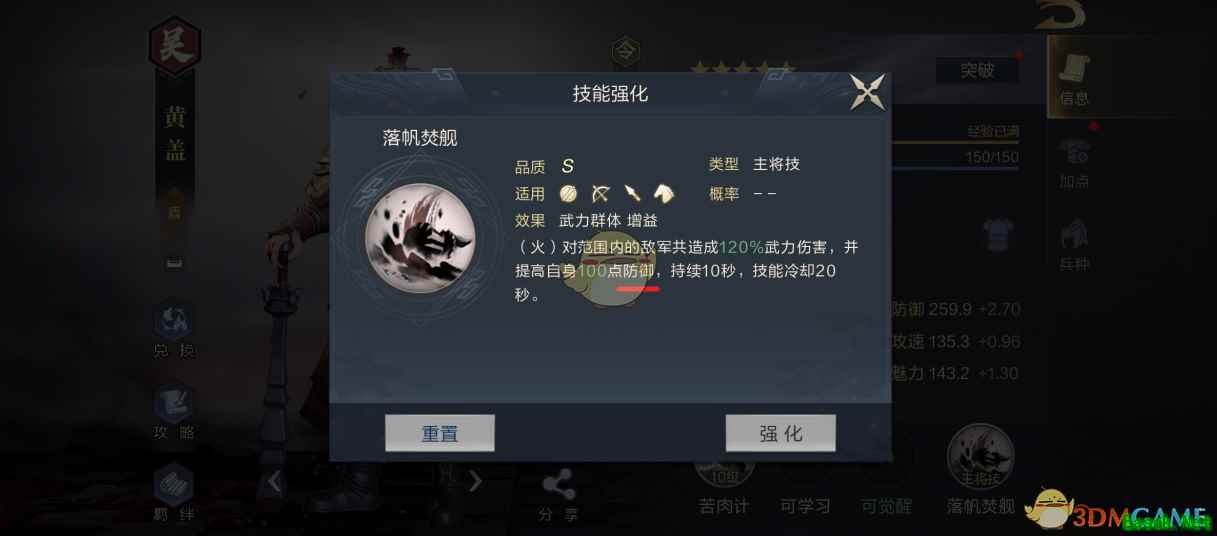Open the 信息 tab in the right sidebar
Screen dimensions: 1217x536
tap(1074, 78)
